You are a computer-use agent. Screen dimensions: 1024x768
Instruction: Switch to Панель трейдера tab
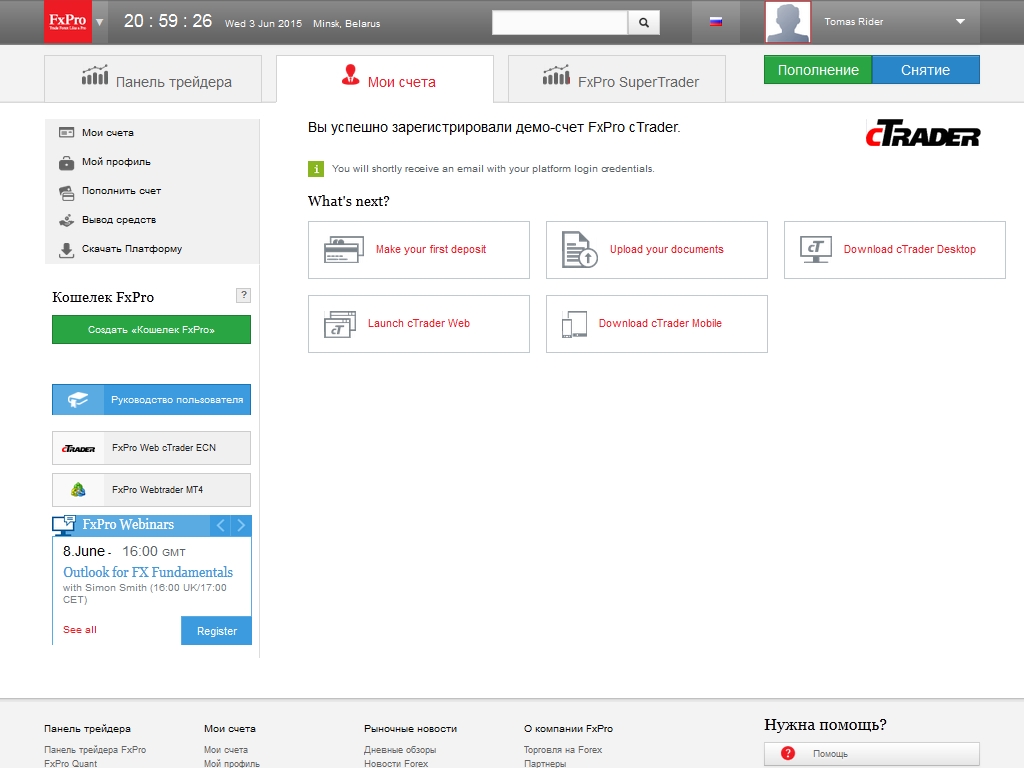pos(153,81)
